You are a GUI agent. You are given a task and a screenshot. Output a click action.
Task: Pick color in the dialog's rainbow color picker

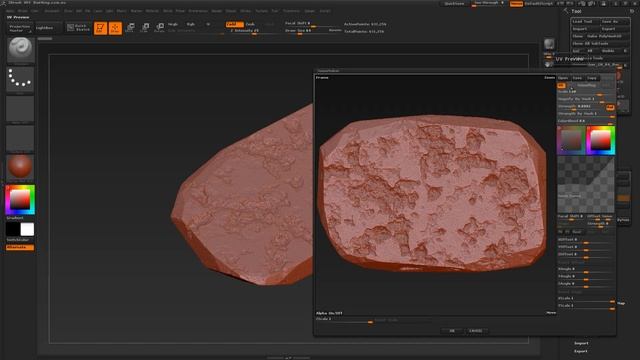pyautogui.click(x=600, y=140)
